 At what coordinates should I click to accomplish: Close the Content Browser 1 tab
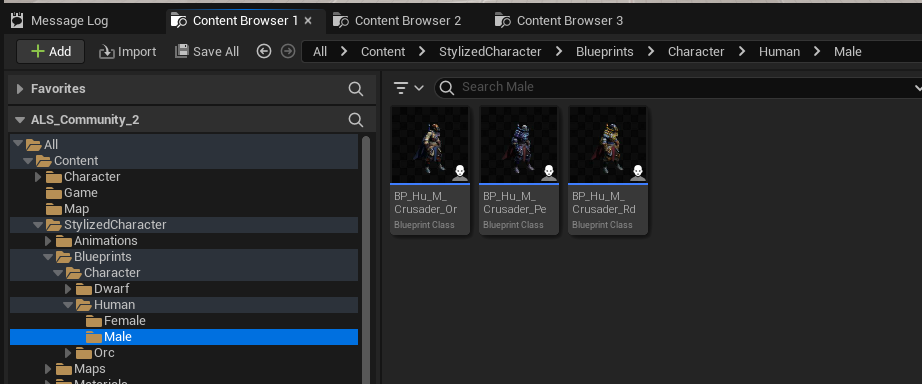click(308, 21)
